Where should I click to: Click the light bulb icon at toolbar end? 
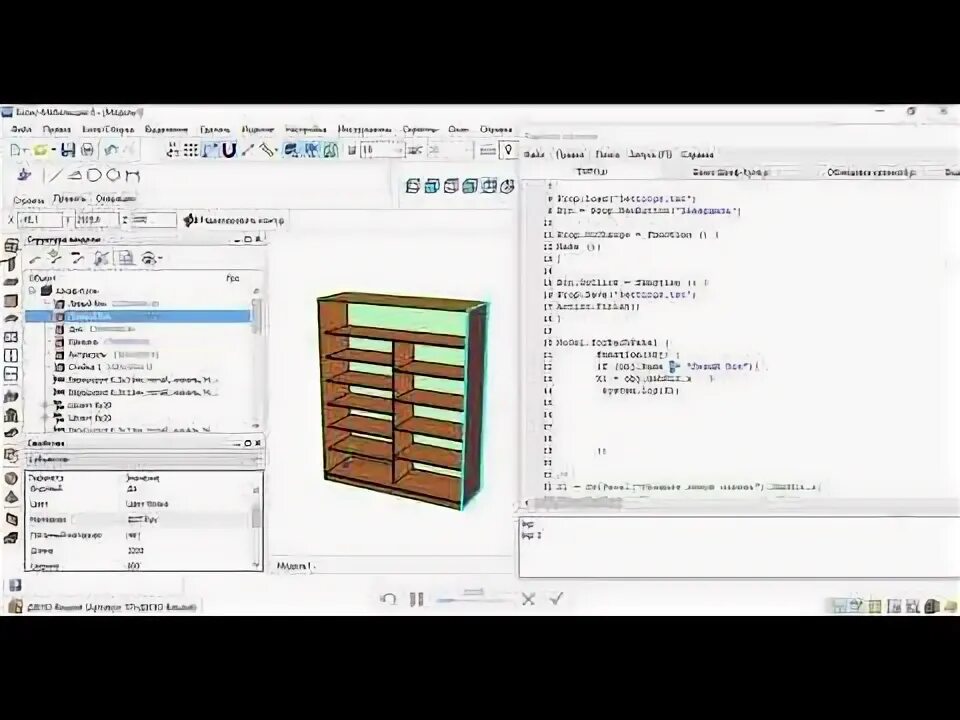pos(508,151)
